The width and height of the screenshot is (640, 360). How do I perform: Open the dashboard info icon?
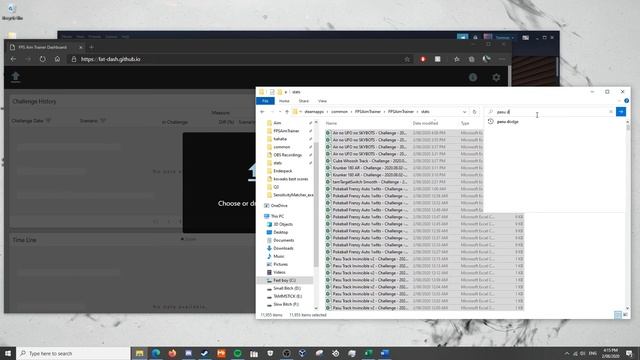pyautogui.click(x=473, y=77)
